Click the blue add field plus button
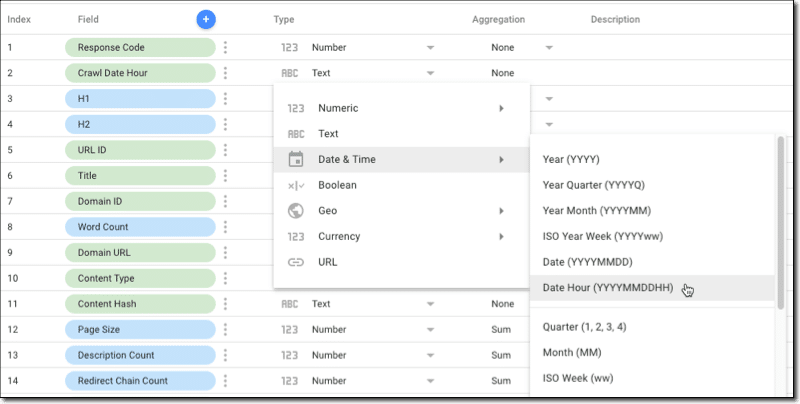 click(206, 19)
